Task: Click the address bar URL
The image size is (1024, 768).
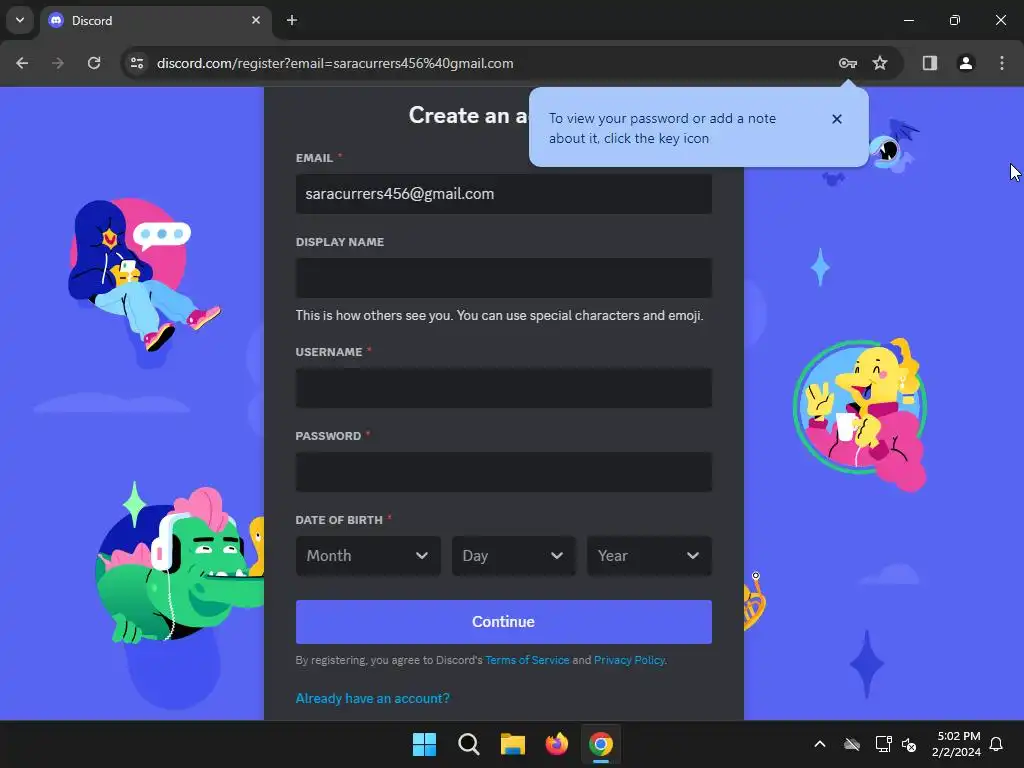Action: click(335, 63)
